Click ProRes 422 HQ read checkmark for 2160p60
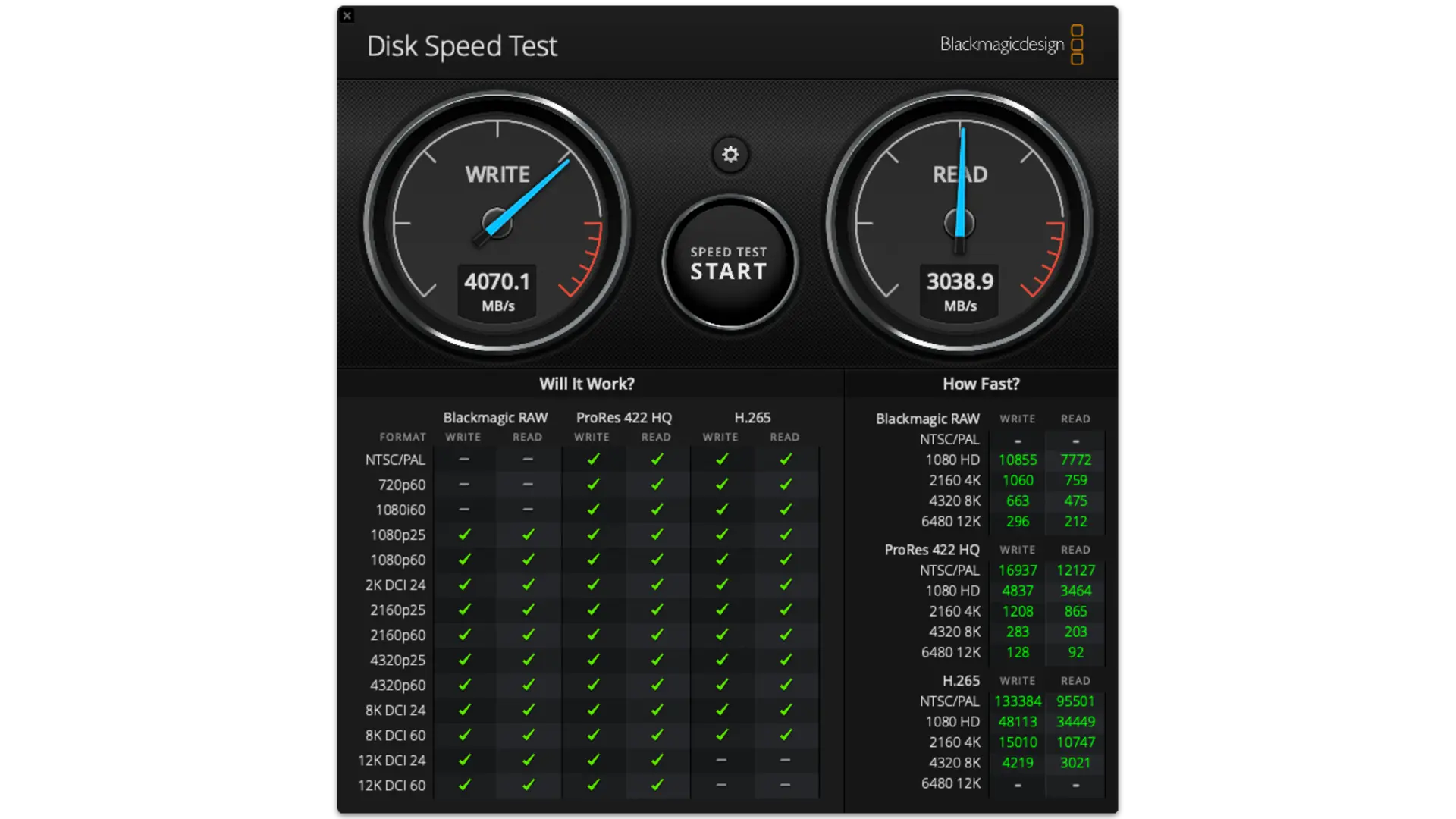Screen dimensions: 1456x819 657,635
